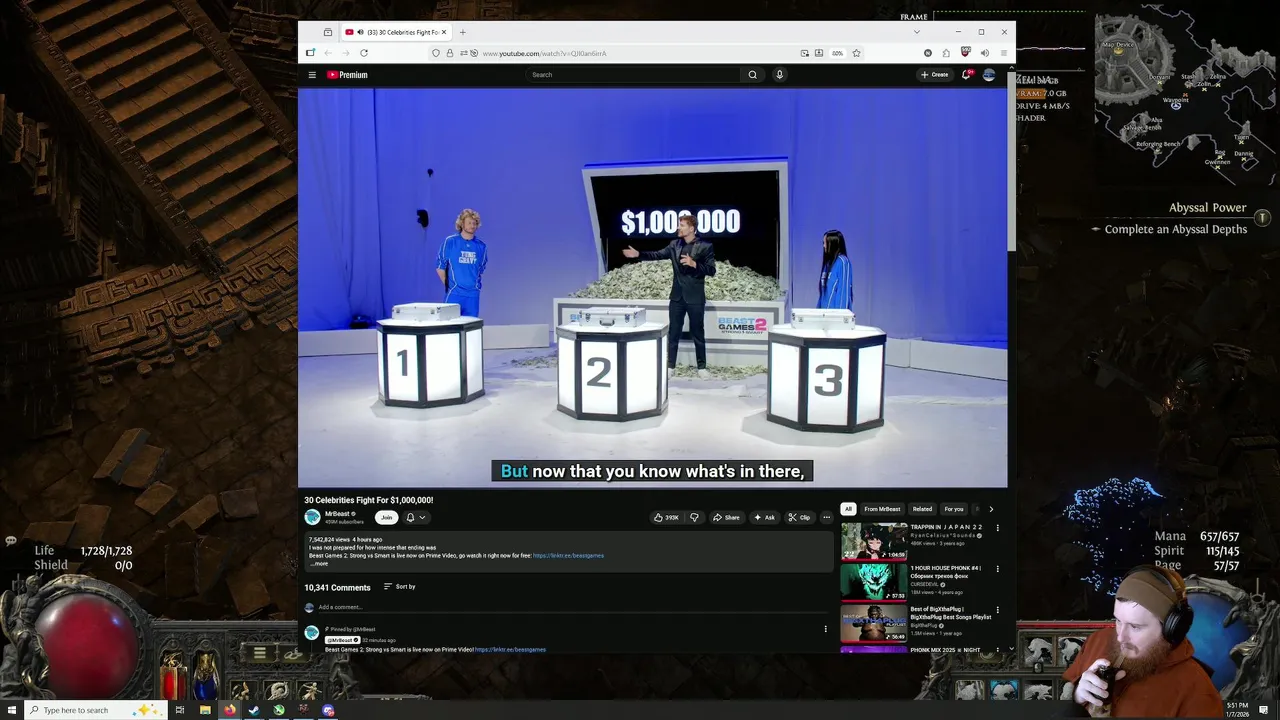Viewport: 1280px width, 720px height.
Task: Open Best of BigXthaPlug video thumbnail
Action: pyautogui.click(x=874, y=623)
